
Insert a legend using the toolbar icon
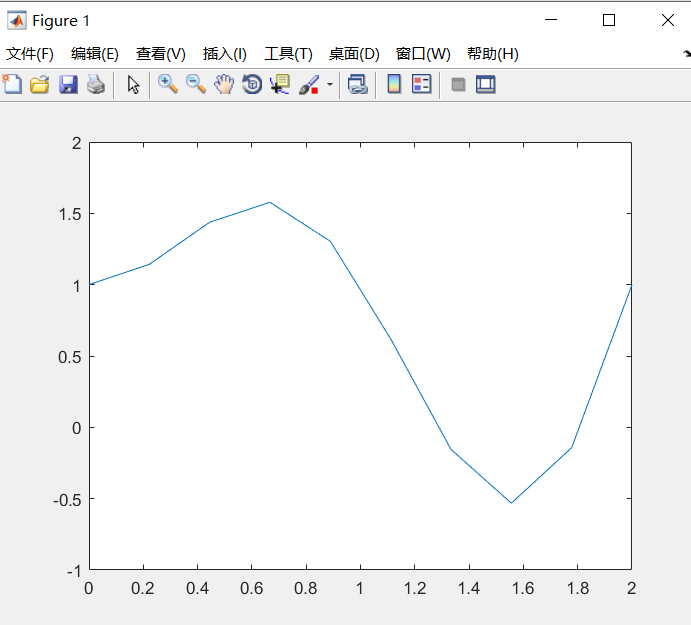[x=422, y=84]
